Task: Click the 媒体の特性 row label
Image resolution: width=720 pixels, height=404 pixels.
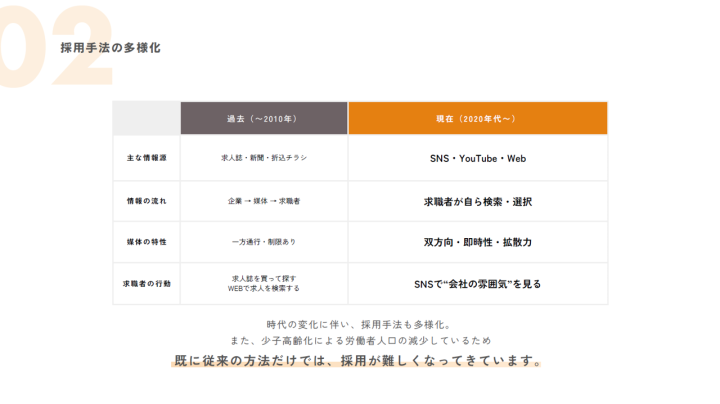Action: point(146,242)
